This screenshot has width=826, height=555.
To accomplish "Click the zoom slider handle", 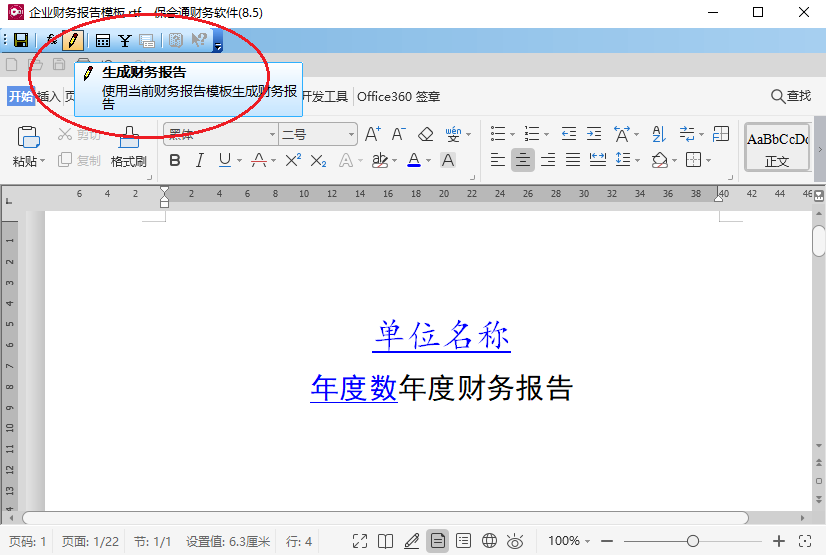I will click(x=692, y=541).
